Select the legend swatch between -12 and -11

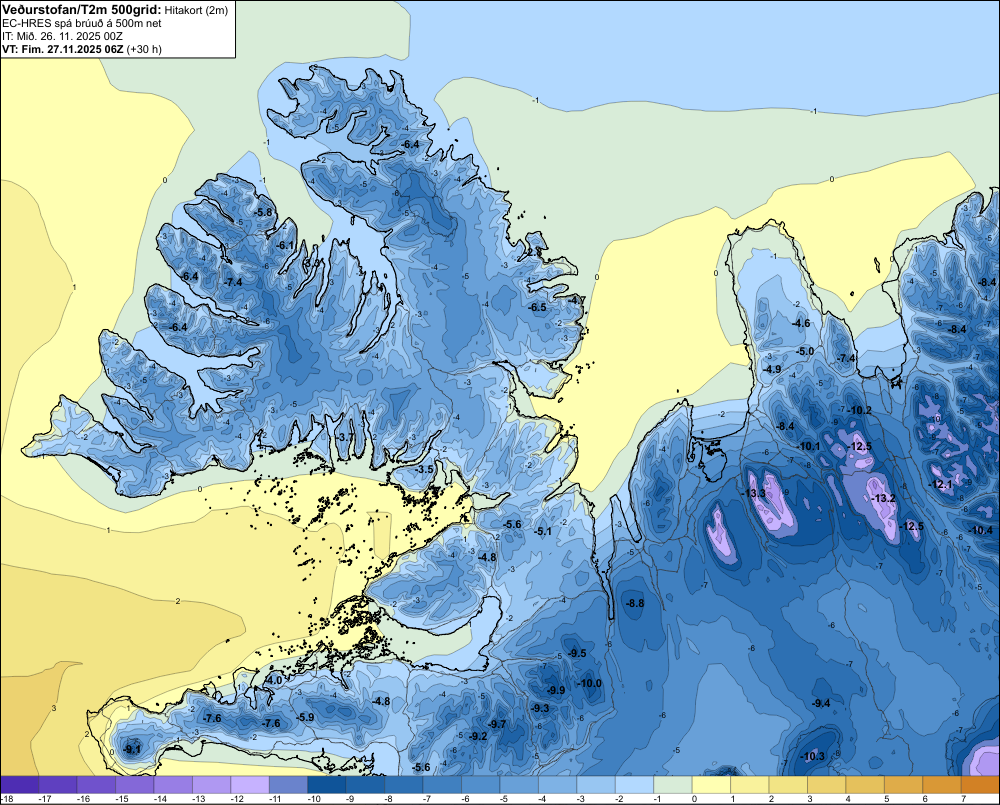(250, 785)
